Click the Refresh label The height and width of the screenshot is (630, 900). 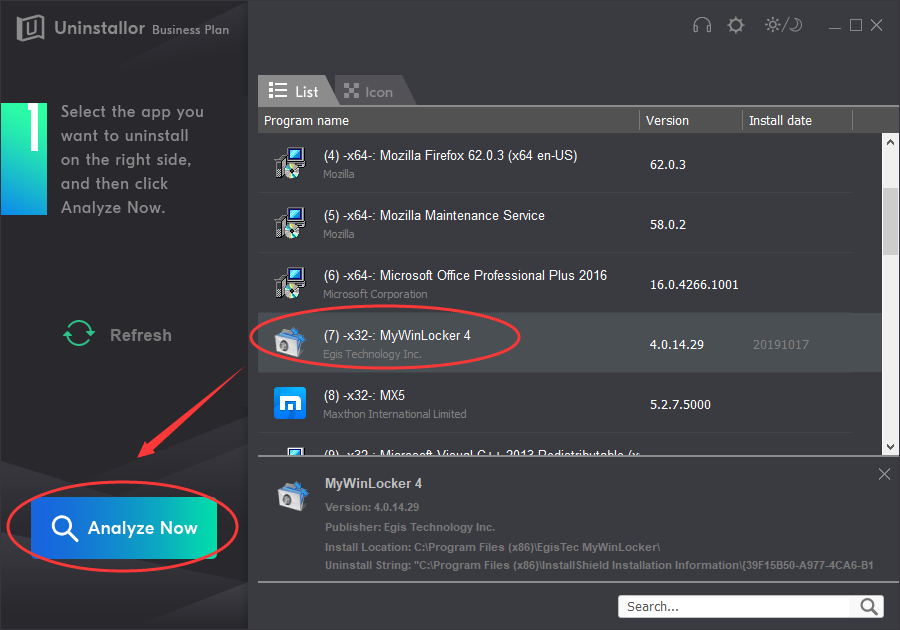coord(141,335)
